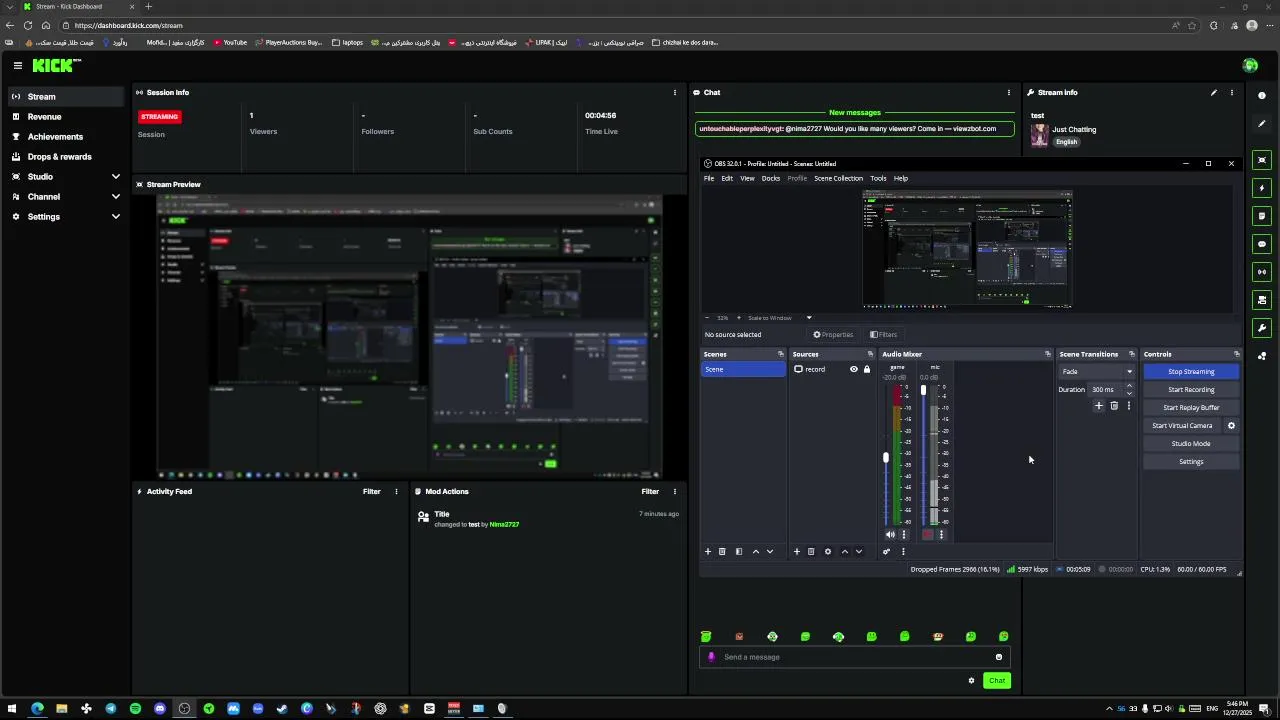Open Session Info options menu
The image size is (1280, 720).
pos(674,92)
